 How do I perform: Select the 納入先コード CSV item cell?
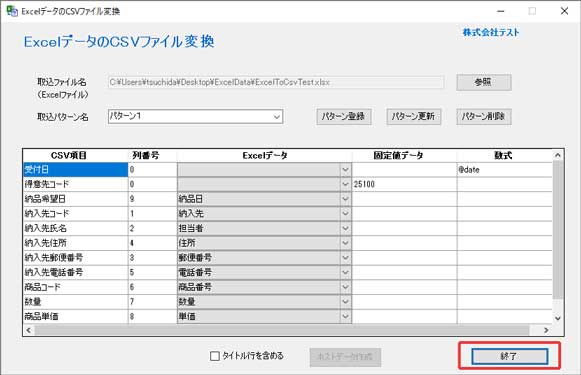76,213
